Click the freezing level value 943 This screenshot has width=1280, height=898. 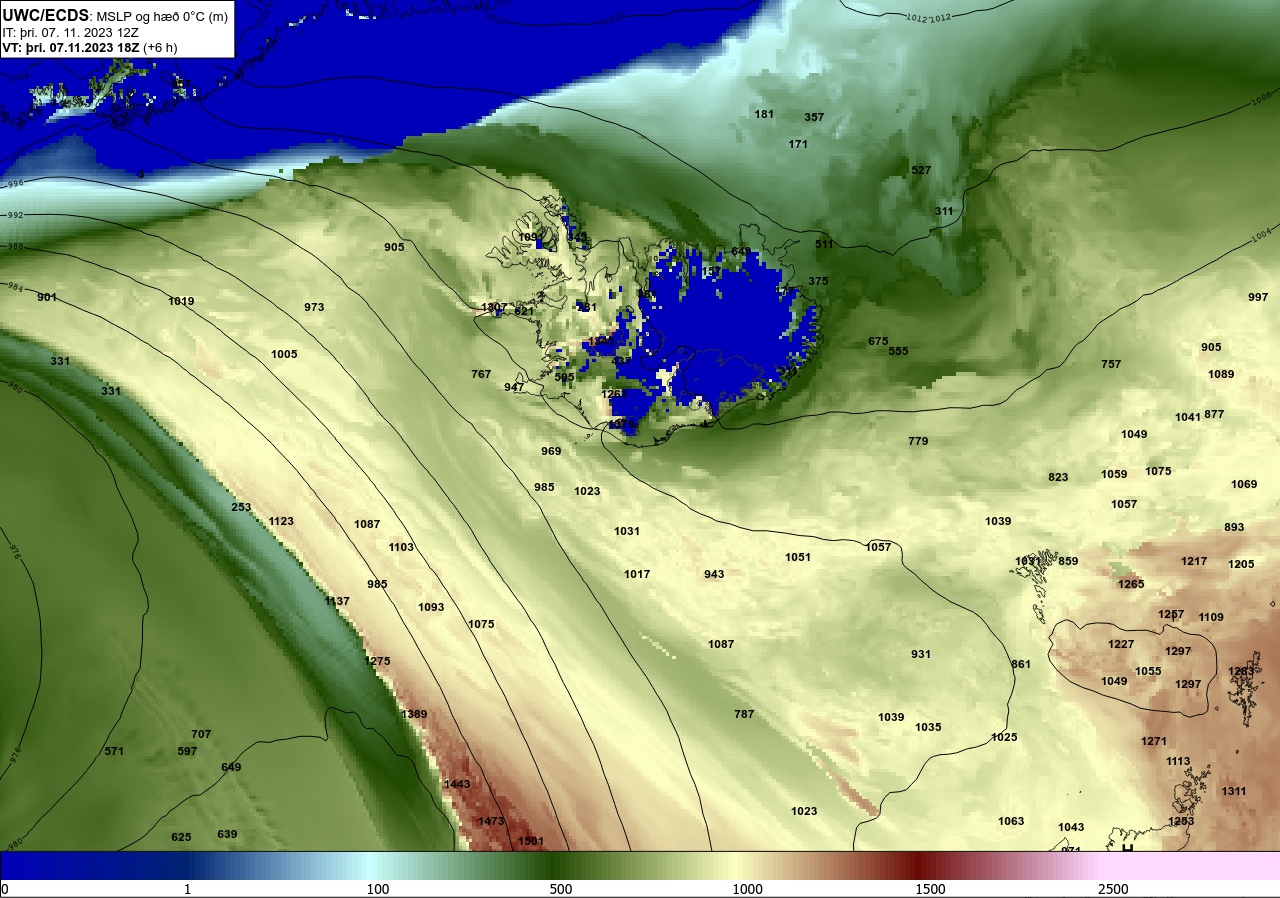(714, 574)
